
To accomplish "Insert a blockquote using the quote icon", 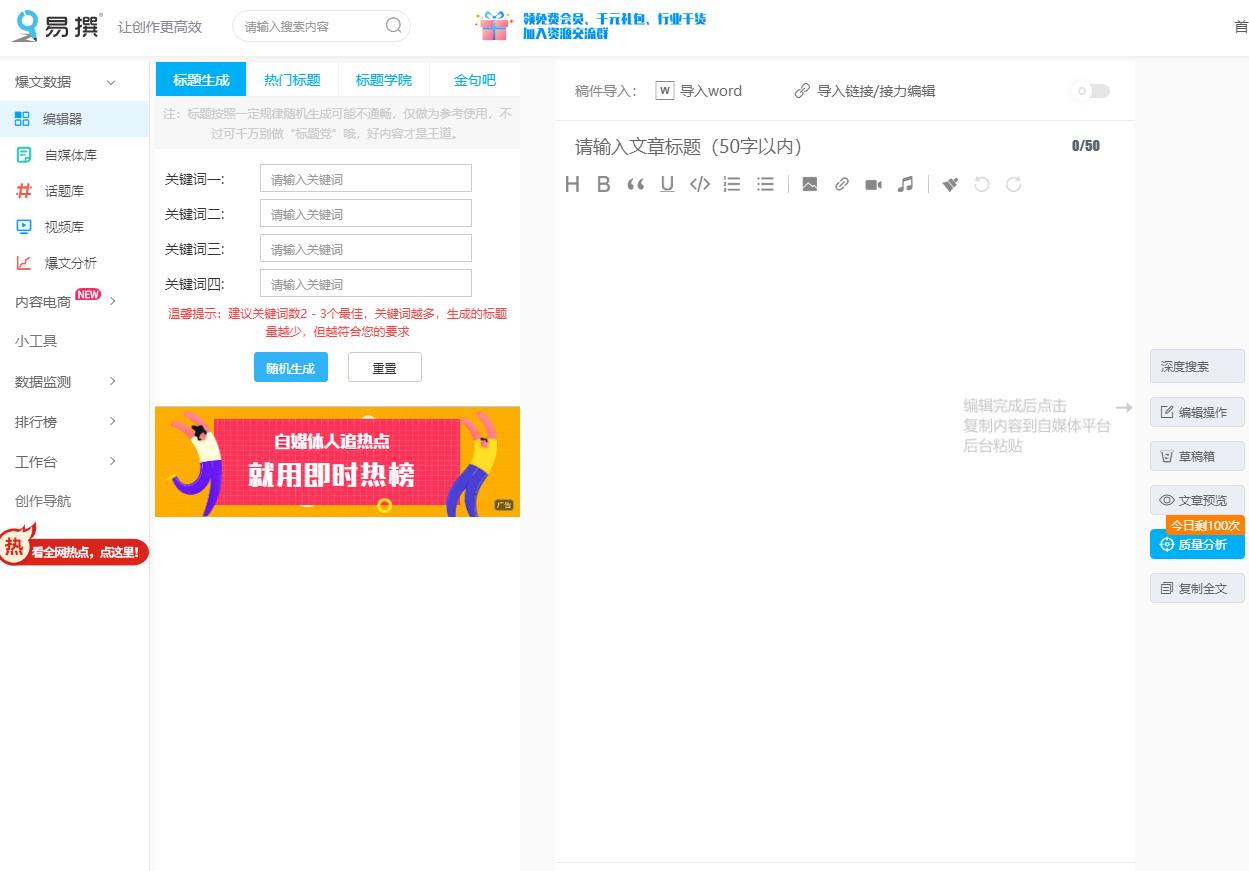I will pyautogui.click(x=635, y=184).
